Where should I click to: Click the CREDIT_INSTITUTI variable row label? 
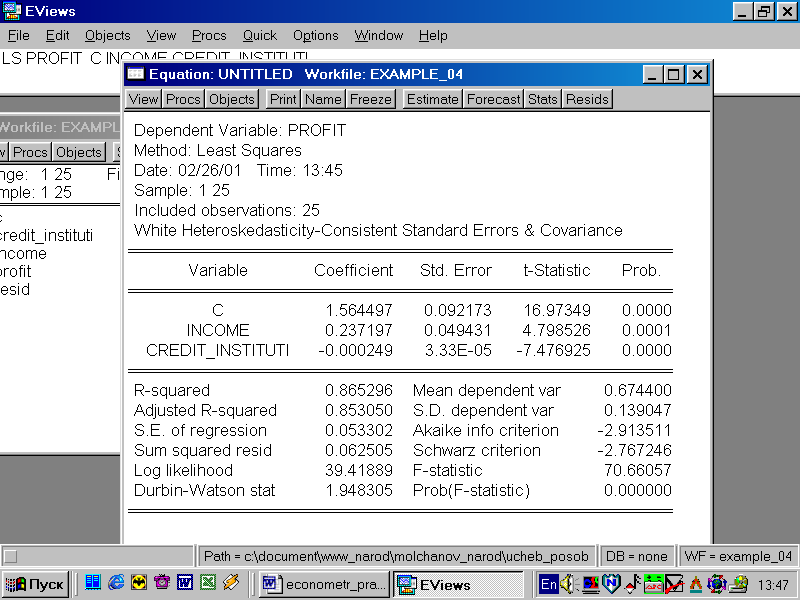click(x=217, y=351)
